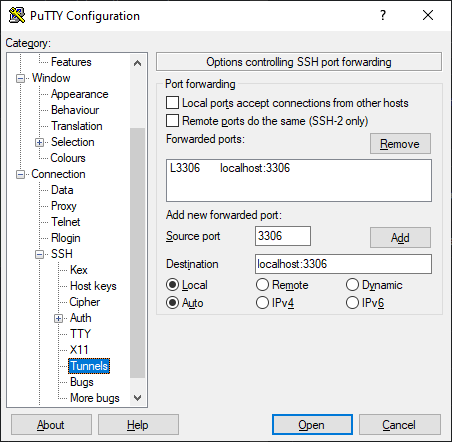Select the IPv4 radio button
Viewport: 452px width, 442px height.
(x=262, y=303)
